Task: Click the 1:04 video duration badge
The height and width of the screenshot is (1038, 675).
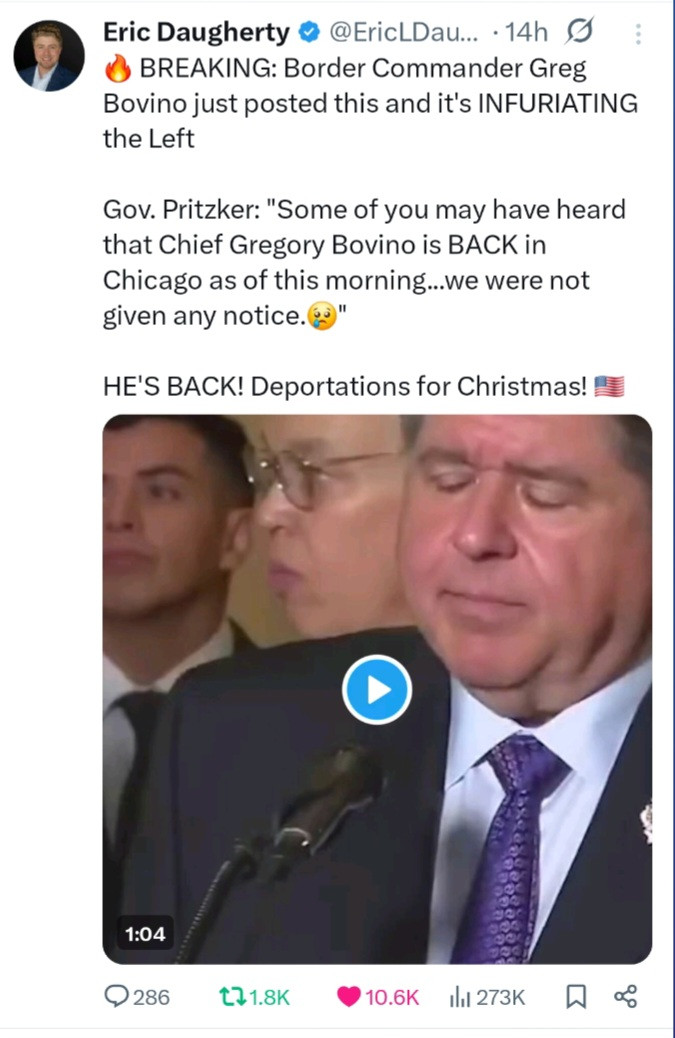Action: 146,933
